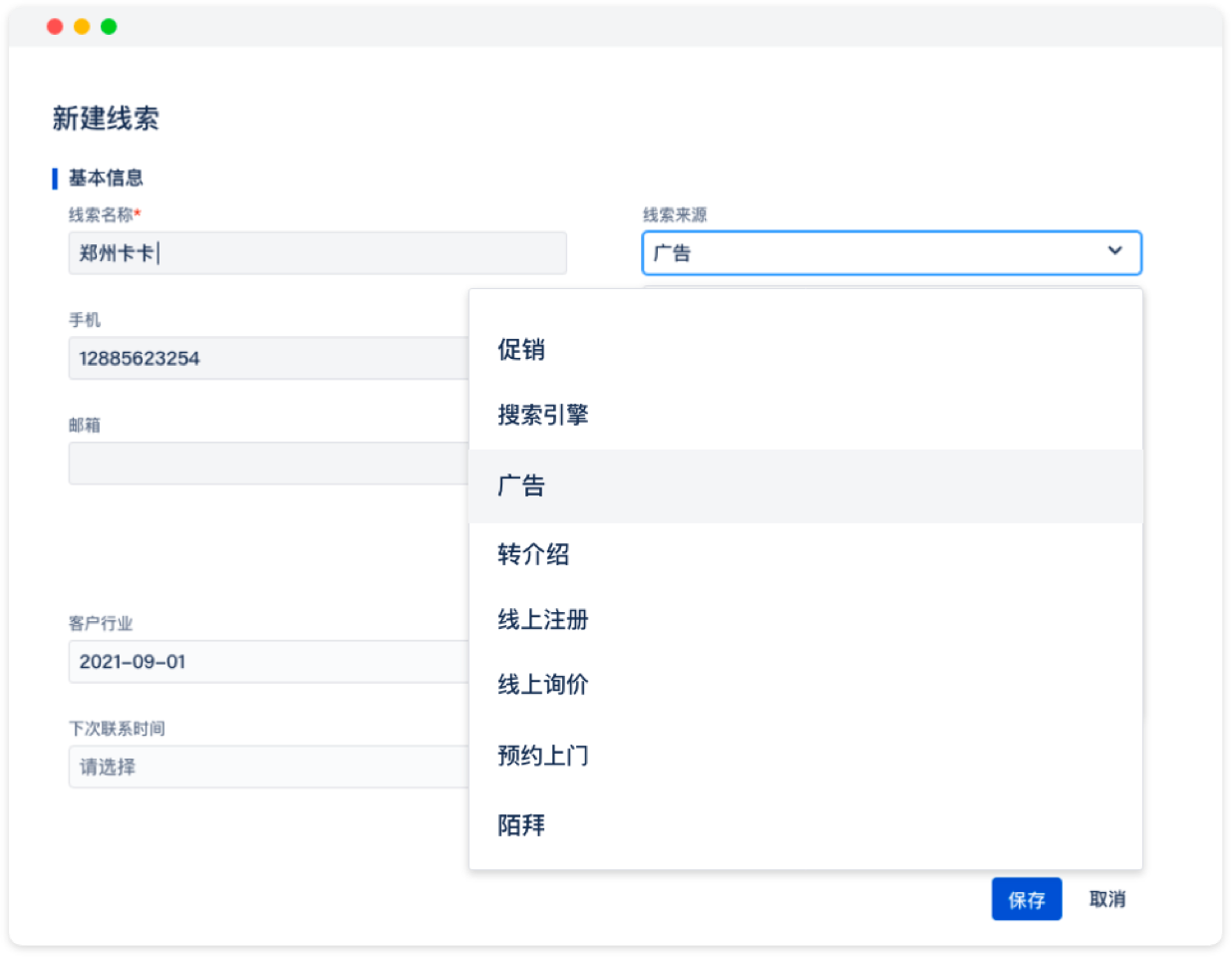Pick the 预约上门 option
The width and height of the screenshot is (1232, 957).
pos(543,756)
